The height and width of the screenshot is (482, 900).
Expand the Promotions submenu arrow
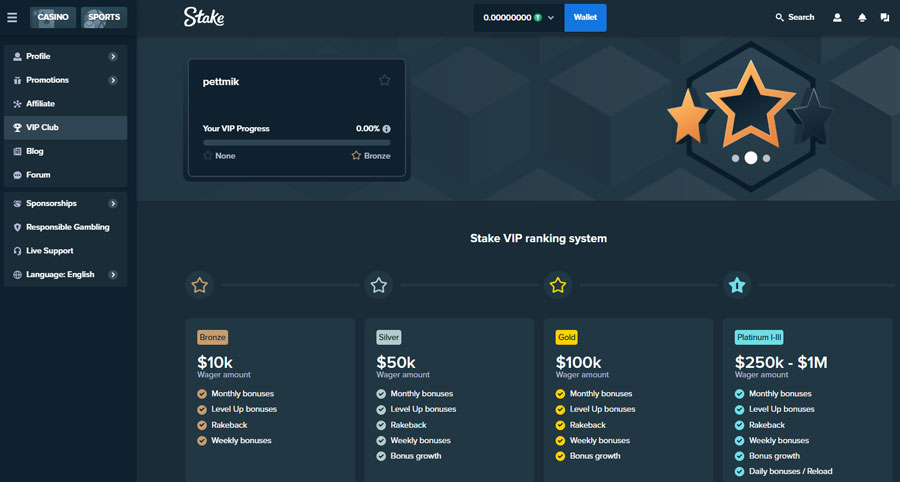pyautogui.click(x=113, y=80)
